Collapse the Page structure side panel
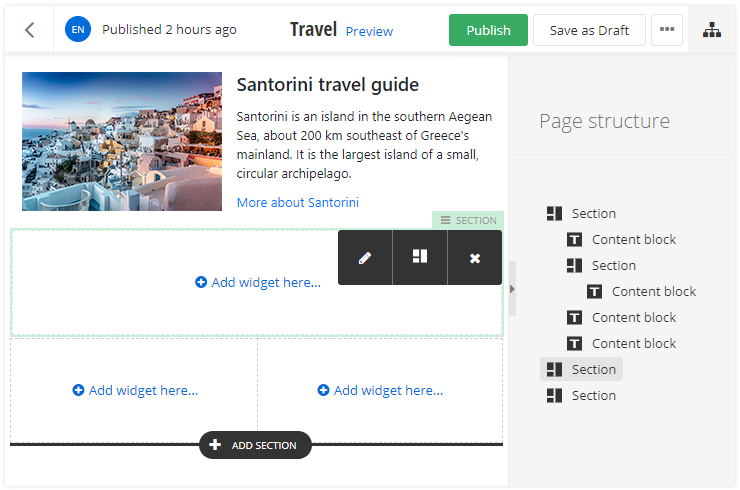Viewport: 740px width, 490px height. (513, 288)
